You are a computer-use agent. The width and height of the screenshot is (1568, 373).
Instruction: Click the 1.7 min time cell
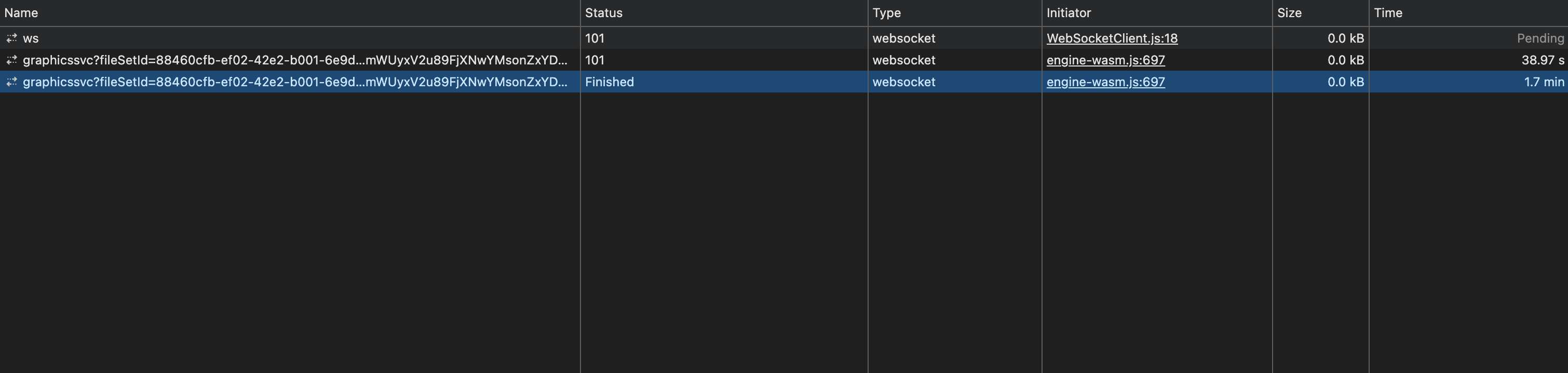click(1544, 82)
